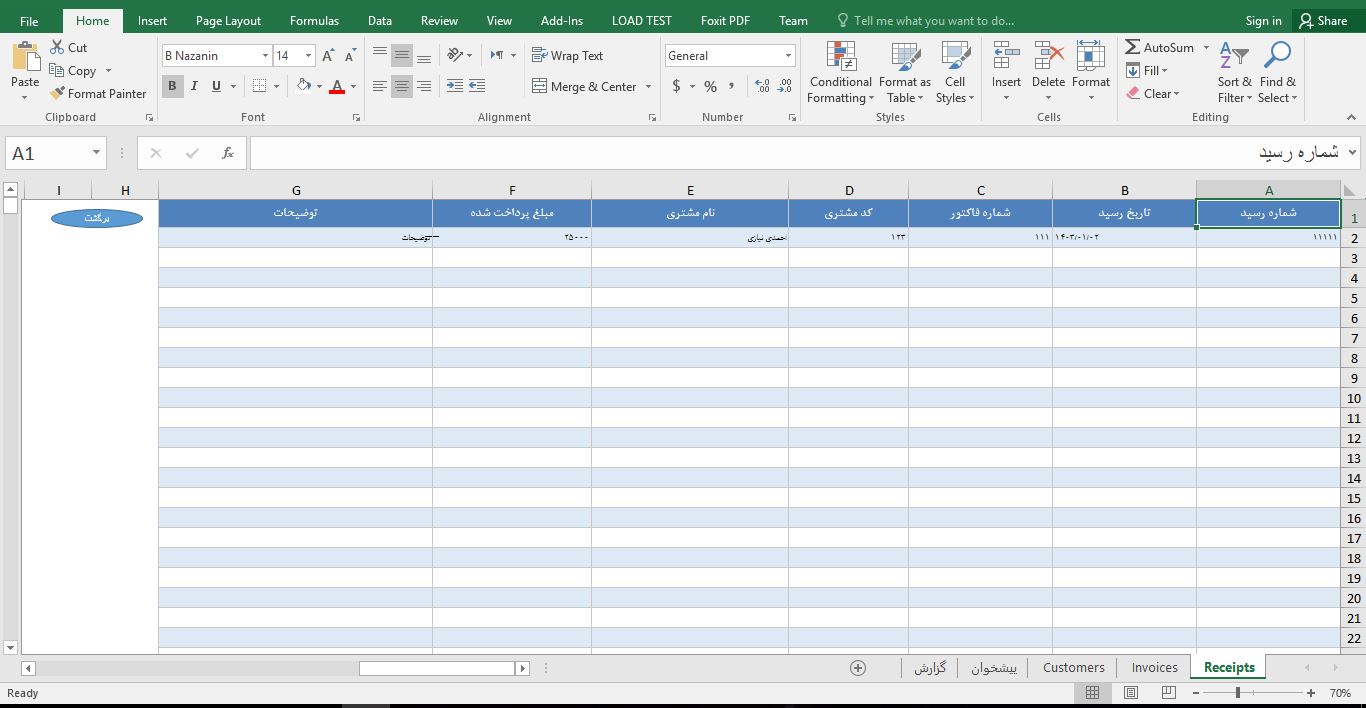The width and height of the screenshot is (1366, 708).
Task: Open the AutoSum dropdown arrow
Action: [1206, 47]
